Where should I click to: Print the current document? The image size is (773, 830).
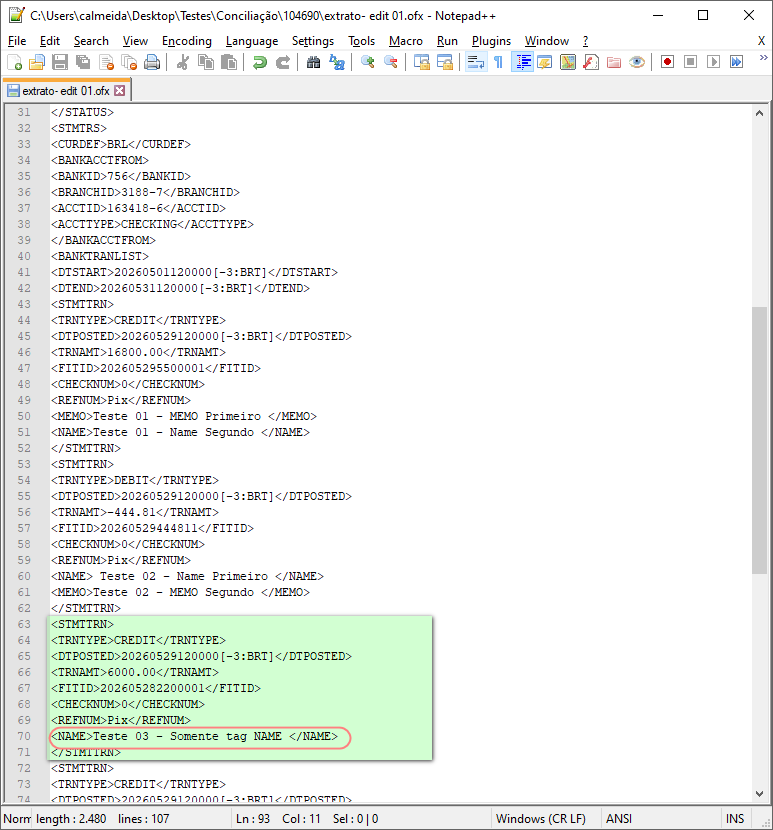(x=152, y=62)
